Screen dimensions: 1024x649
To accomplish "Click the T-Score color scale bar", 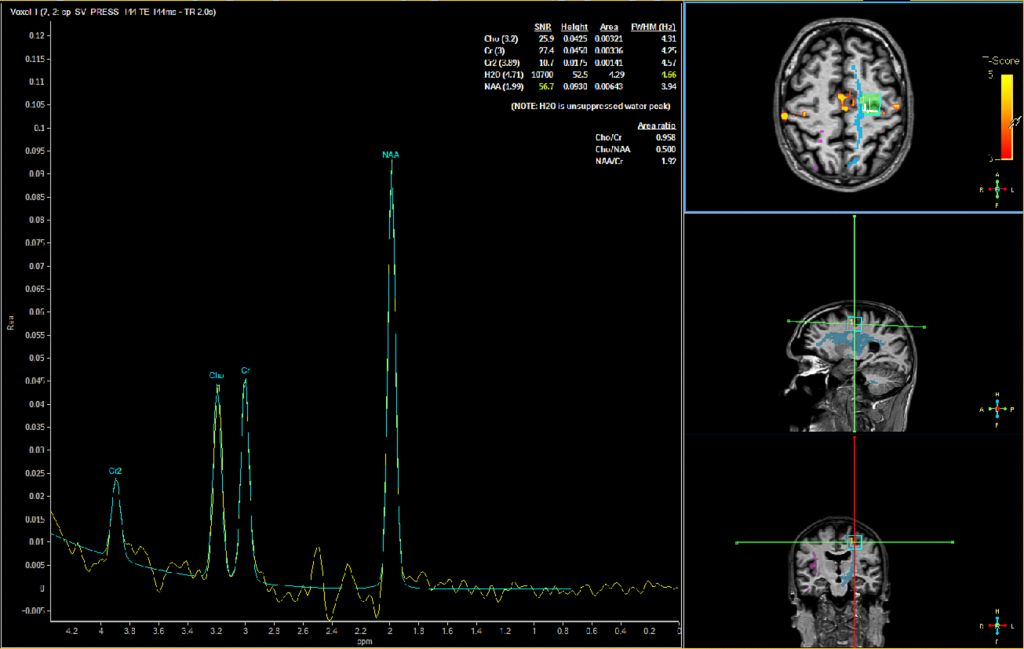I will tap(1006, 116).
